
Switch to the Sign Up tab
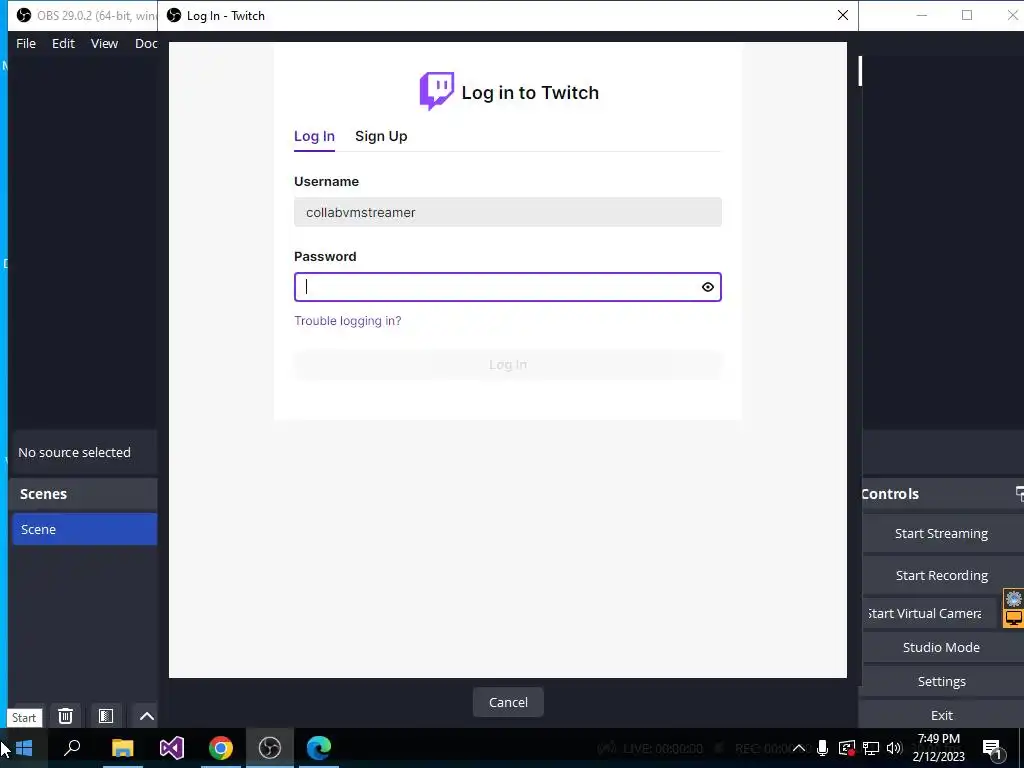381,136
